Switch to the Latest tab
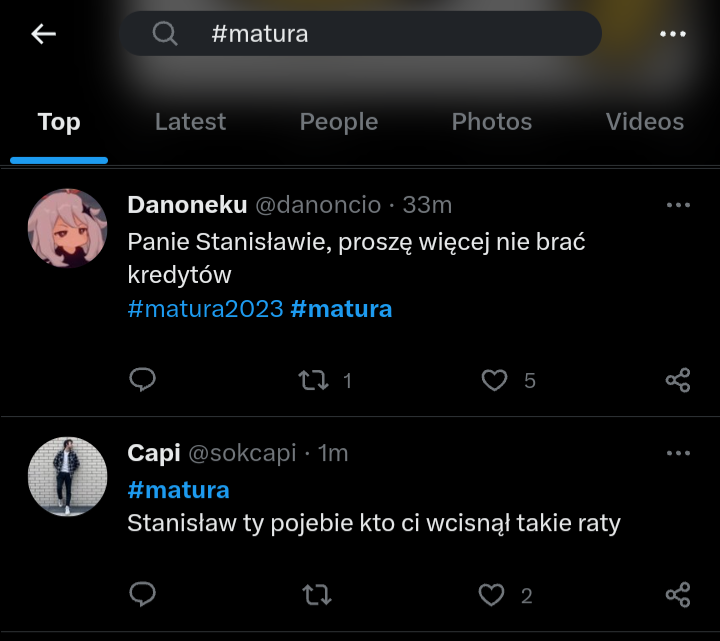Image resolution: width=720 pixels, height=641 pixels. (190, 122)
